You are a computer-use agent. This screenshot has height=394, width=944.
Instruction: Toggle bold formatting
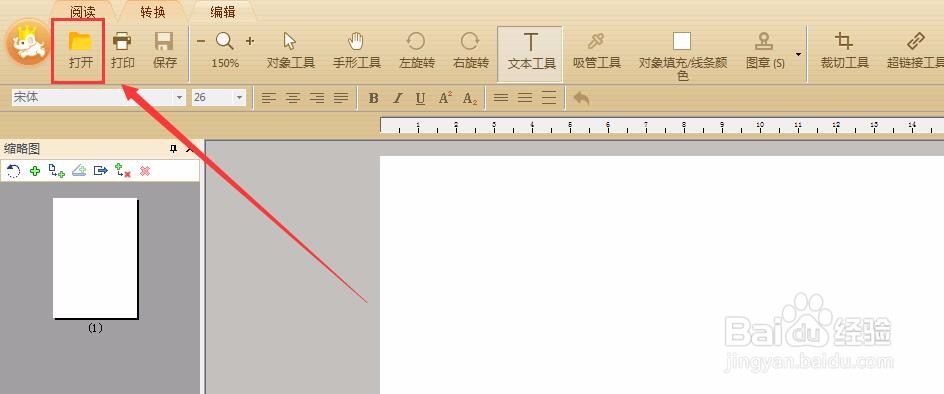pos(373,98)
